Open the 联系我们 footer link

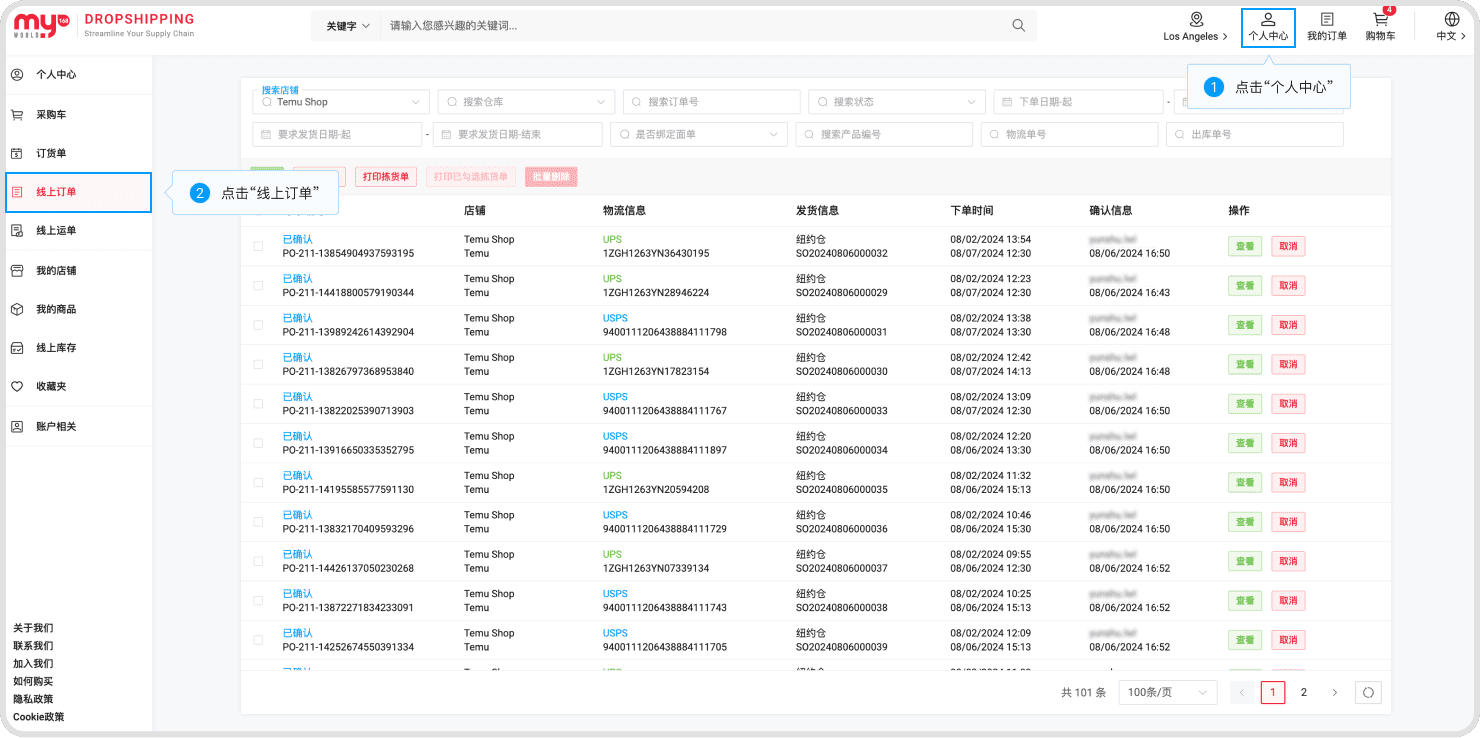point(33,646)
